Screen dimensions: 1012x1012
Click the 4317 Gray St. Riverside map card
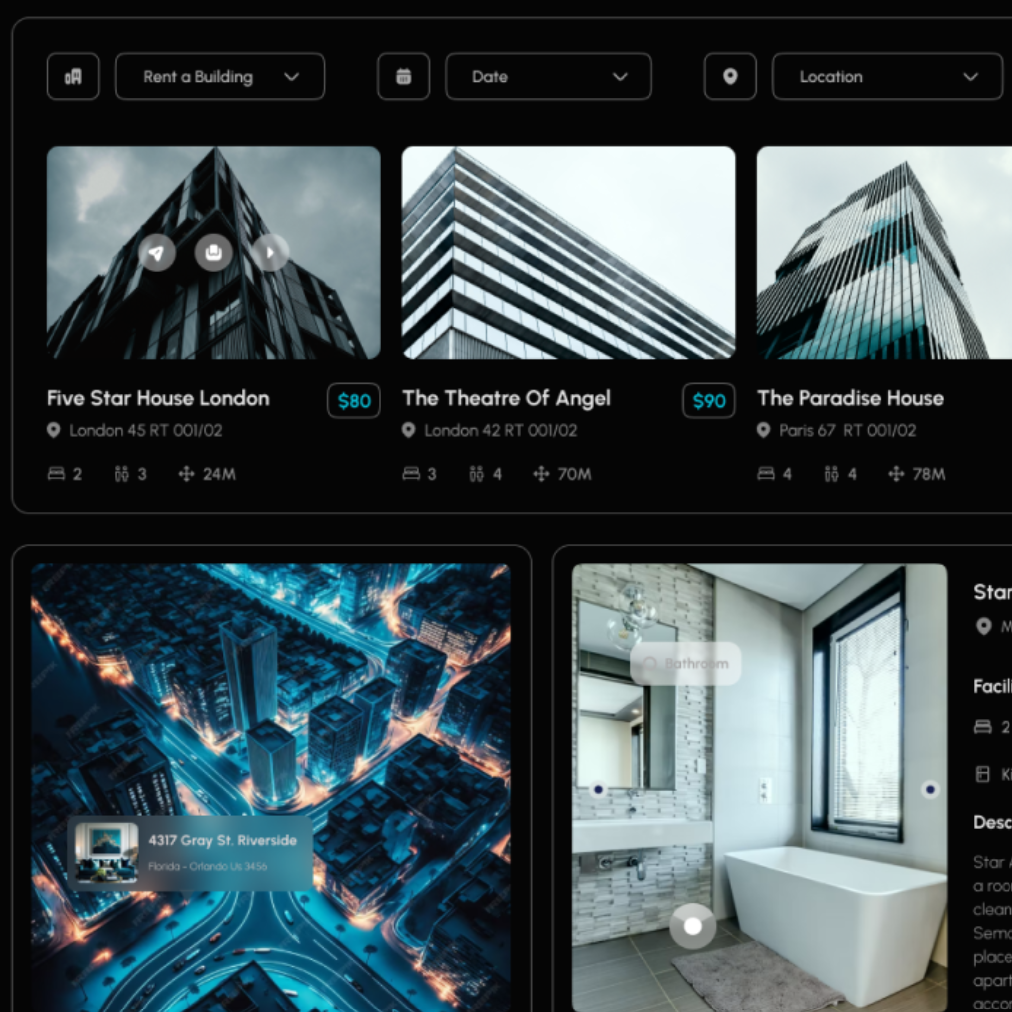tap(190, 853)
